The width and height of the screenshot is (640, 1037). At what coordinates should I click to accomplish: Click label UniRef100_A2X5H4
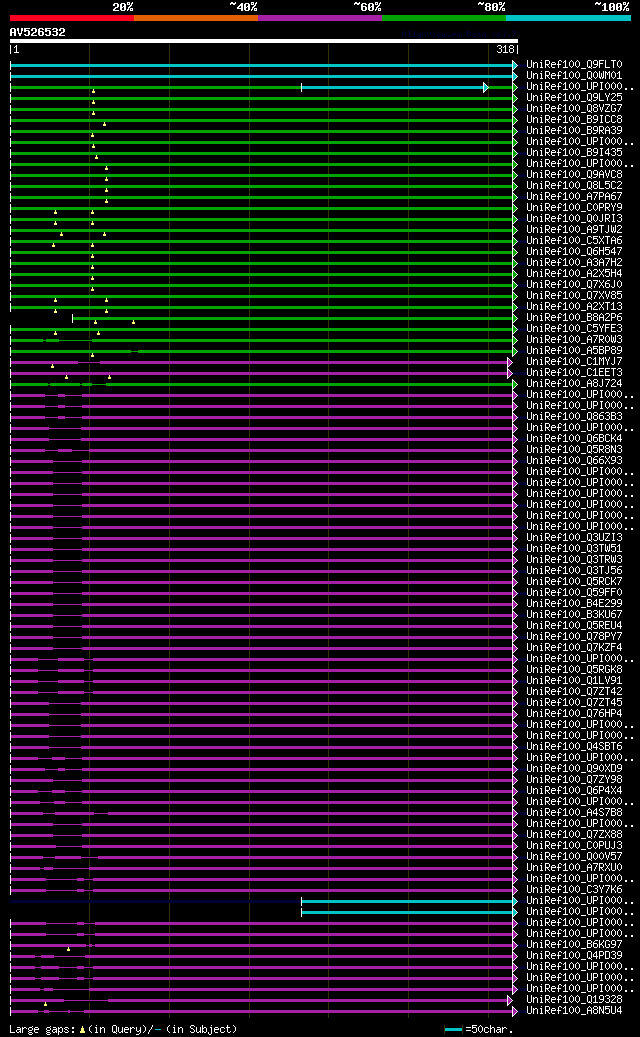[574, 274]
